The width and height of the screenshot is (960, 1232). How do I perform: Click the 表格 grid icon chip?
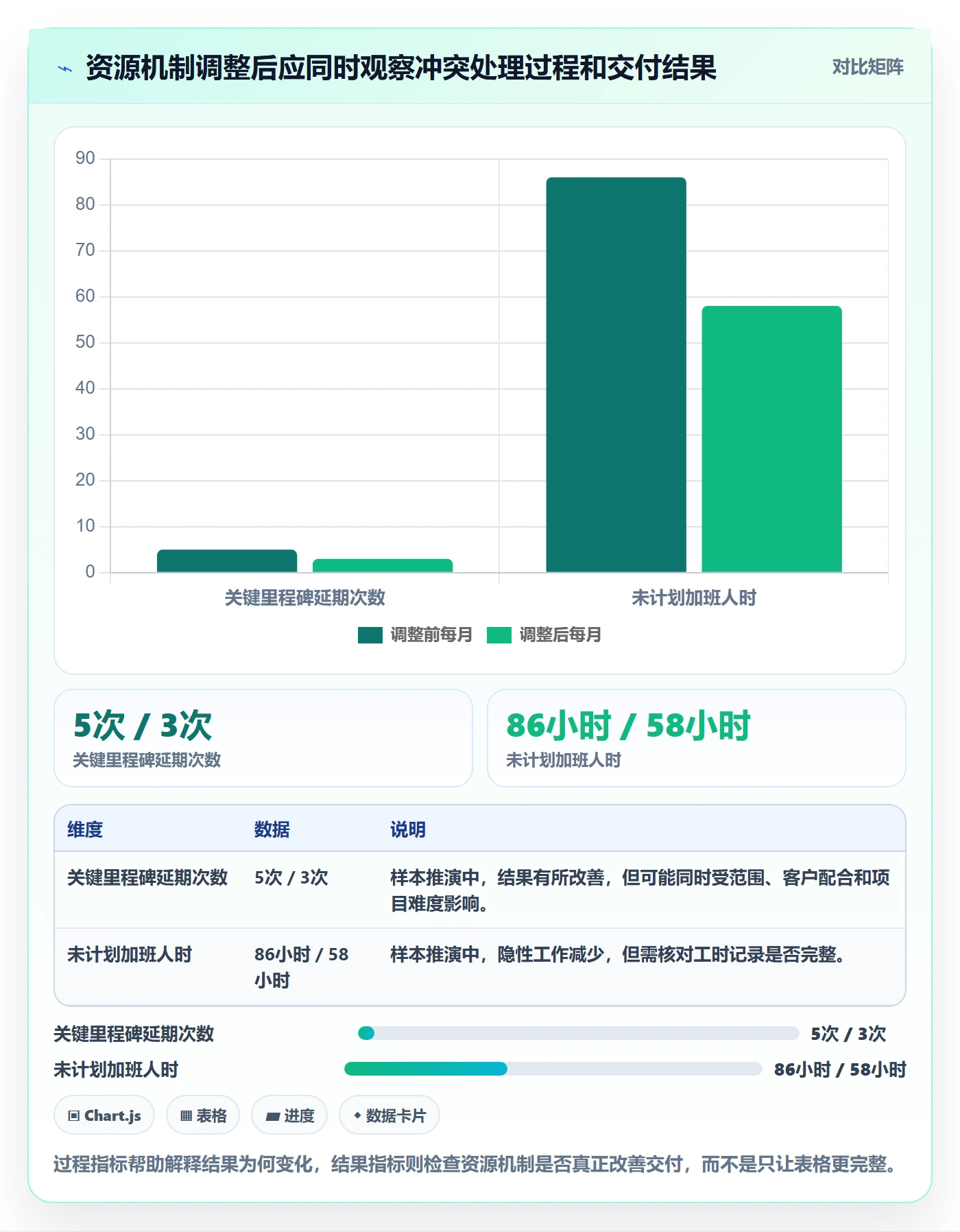pyautogui.click(x=203, y=1115)
